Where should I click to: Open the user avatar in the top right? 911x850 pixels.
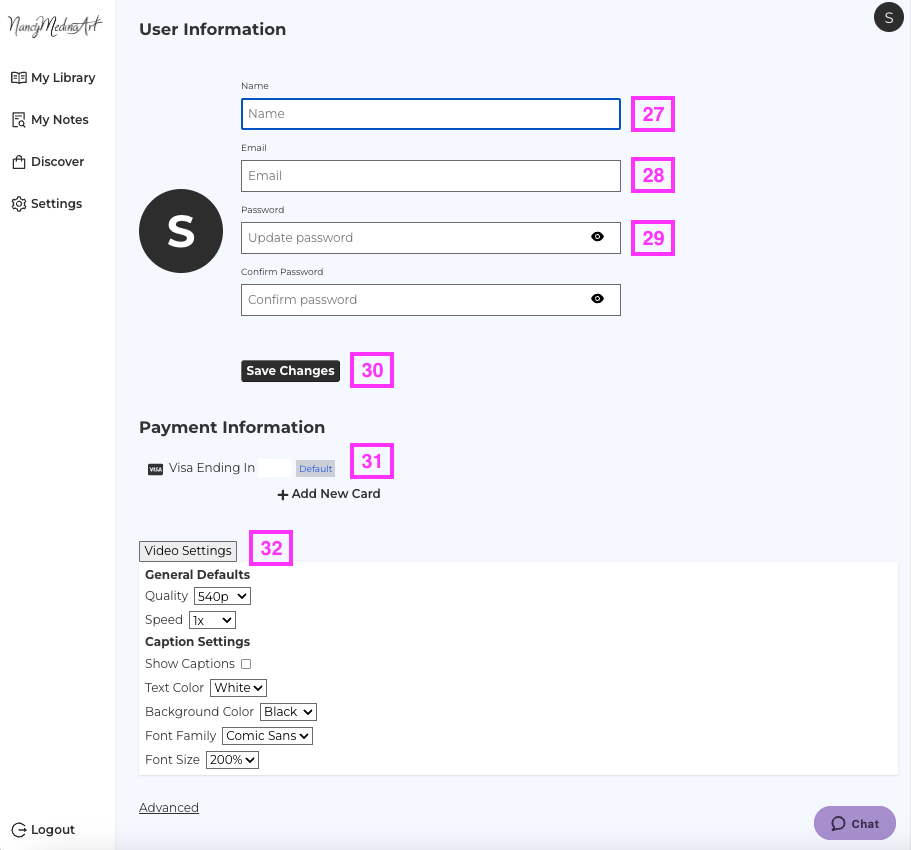pos(888,17)
